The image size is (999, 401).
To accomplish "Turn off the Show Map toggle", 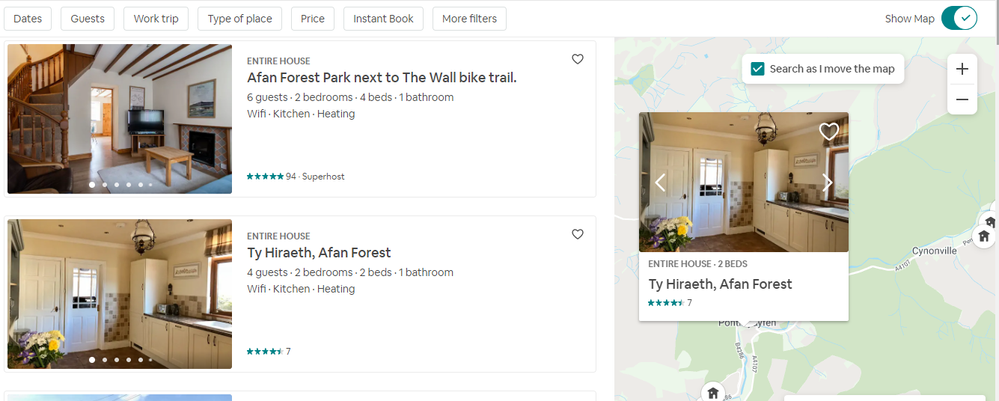I will (x=958, y=18).
